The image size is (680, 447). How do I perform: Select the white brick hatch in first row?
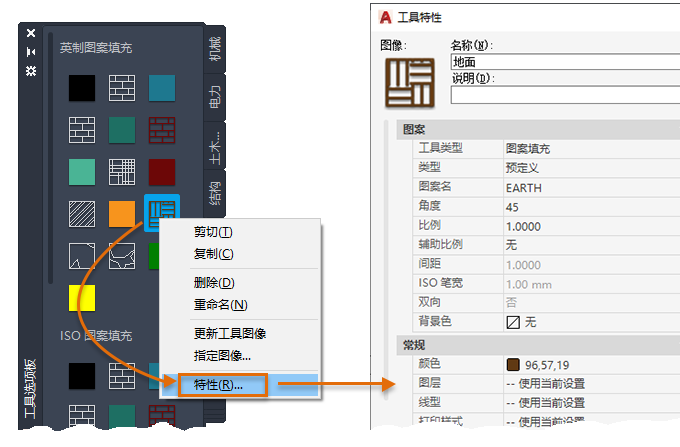pos(122,88)
